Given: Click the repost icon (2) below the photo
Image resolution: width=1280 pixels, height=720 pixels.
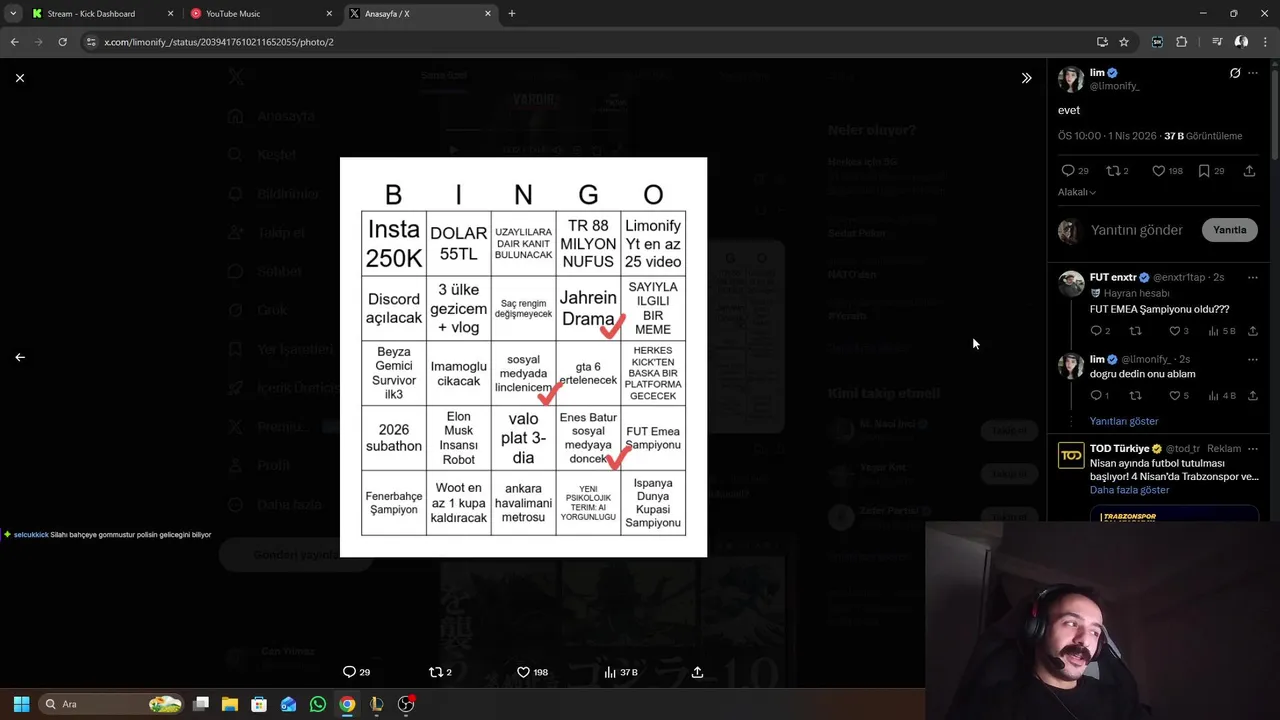Looking at the screenshot, I should (x=440, y=672).
